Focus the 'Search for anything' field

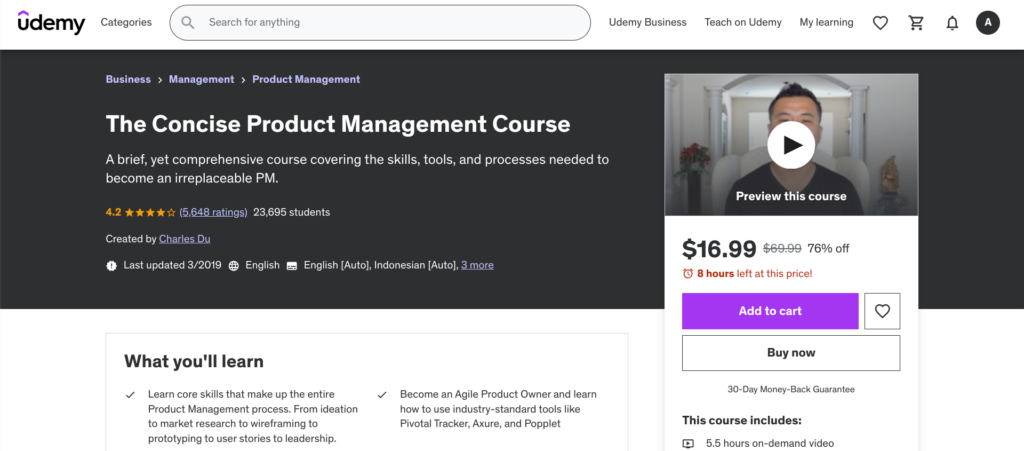(x=390, y=22)
